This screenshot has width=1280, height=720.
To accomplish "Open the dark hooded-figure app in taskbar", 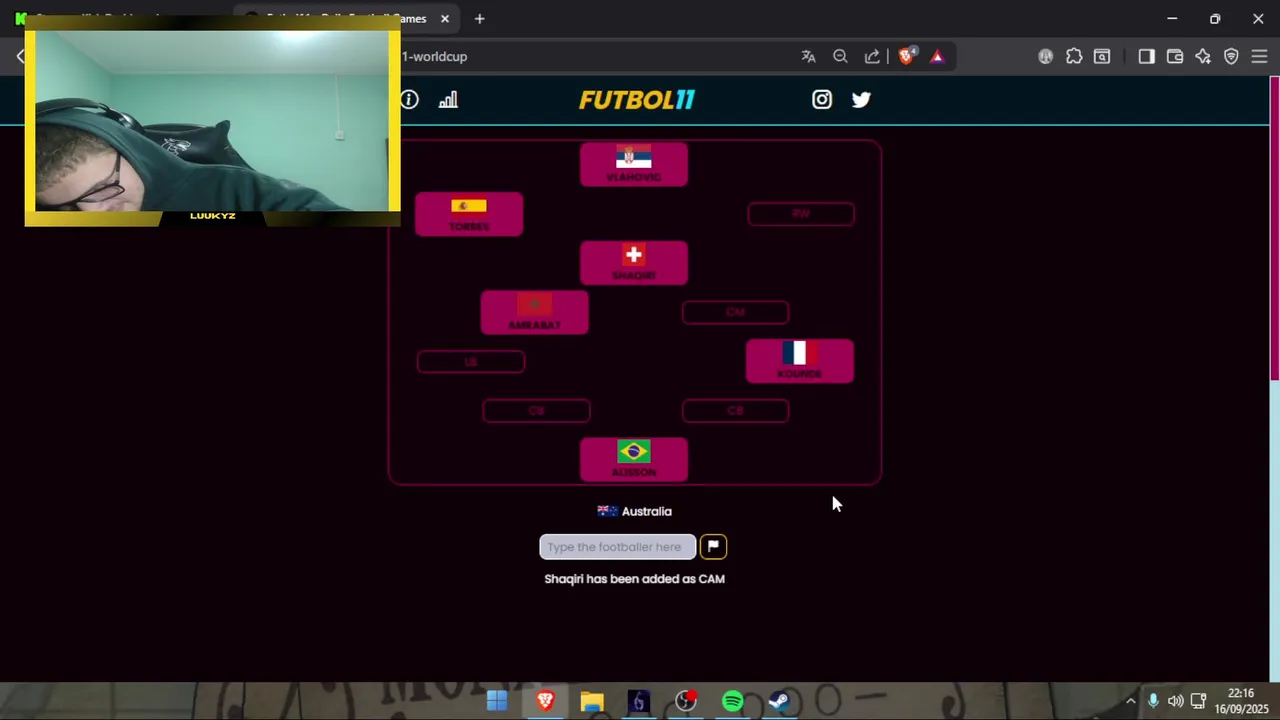I will [639, 701].
